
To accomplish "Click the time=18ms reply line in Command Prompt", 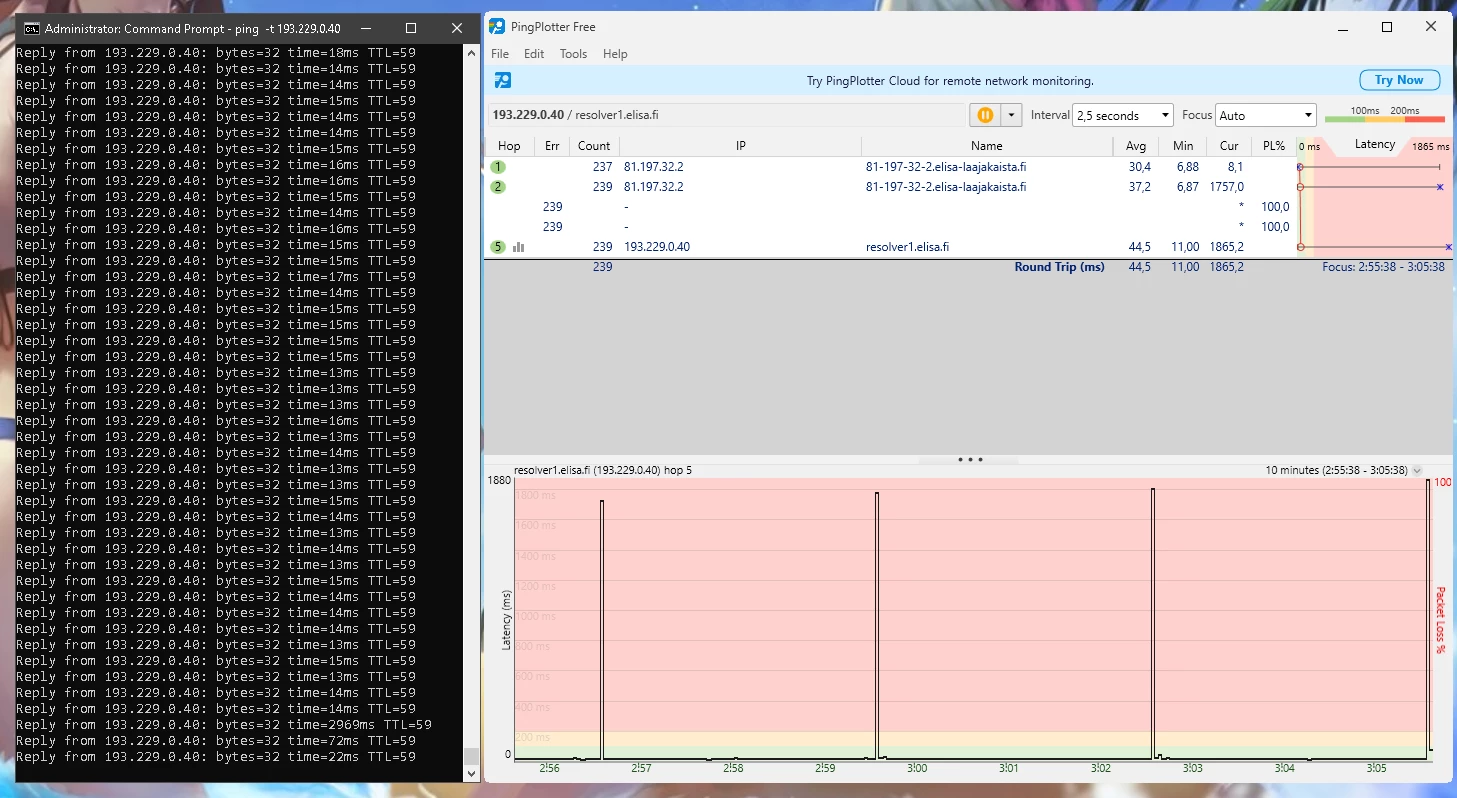I will pos(215,53).
